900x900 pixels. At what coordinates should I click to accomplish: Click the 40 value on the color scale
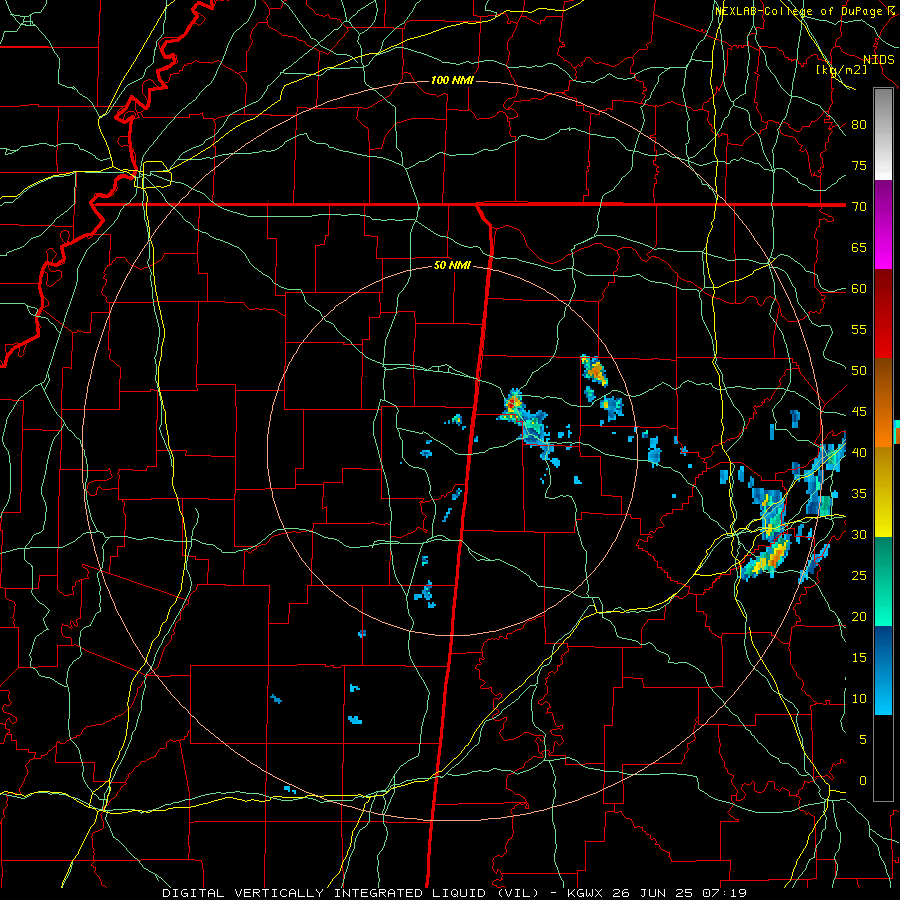[x=859, y=453]
